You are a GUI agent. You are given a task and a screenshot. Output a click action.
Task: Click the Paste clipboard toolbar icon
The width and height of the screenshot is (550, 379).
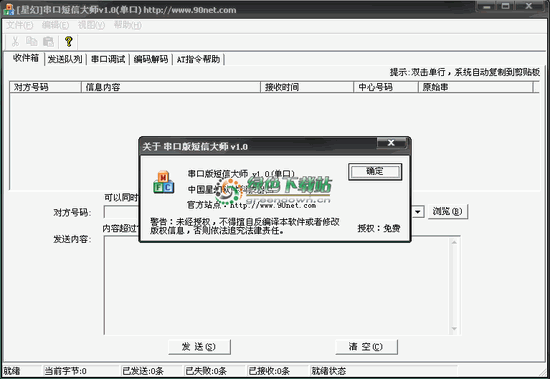pos(48,42)
